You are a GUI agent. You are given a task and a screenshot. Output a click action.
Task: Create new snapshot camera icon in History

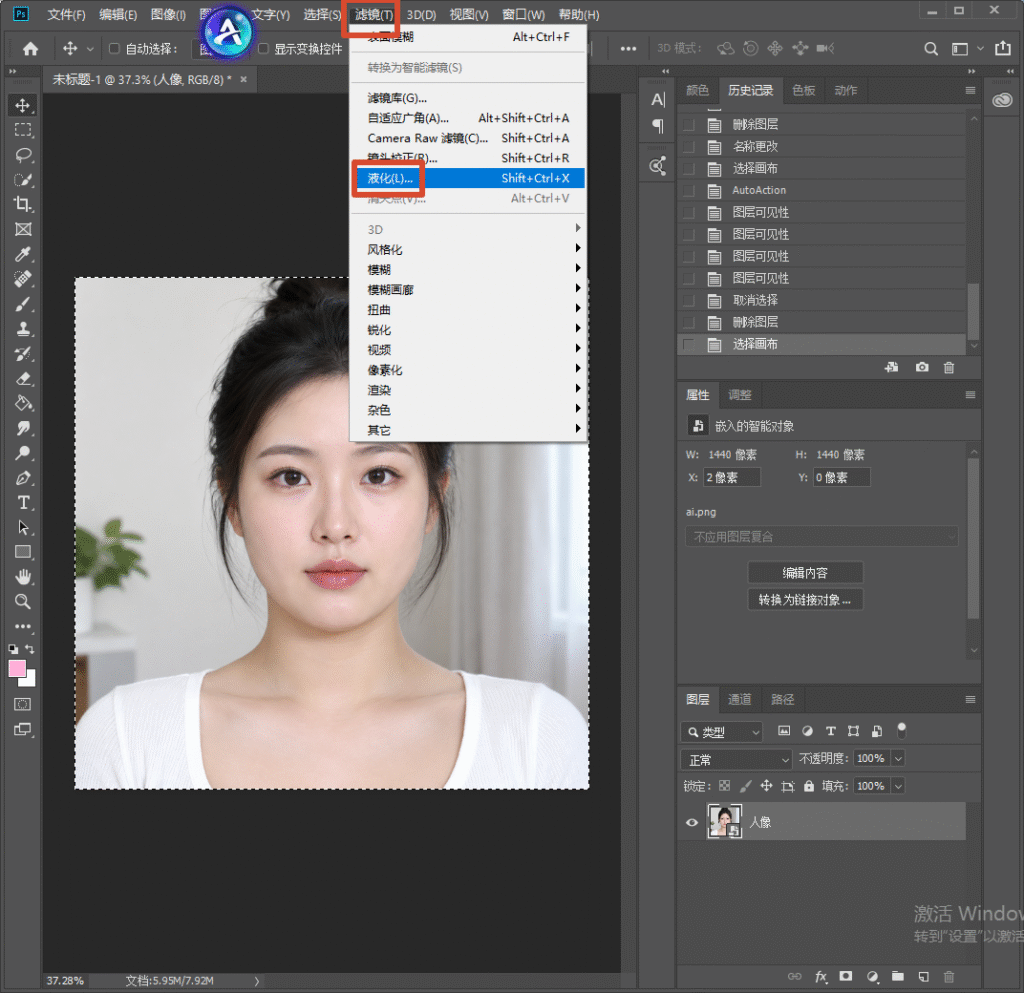(921, 368)
